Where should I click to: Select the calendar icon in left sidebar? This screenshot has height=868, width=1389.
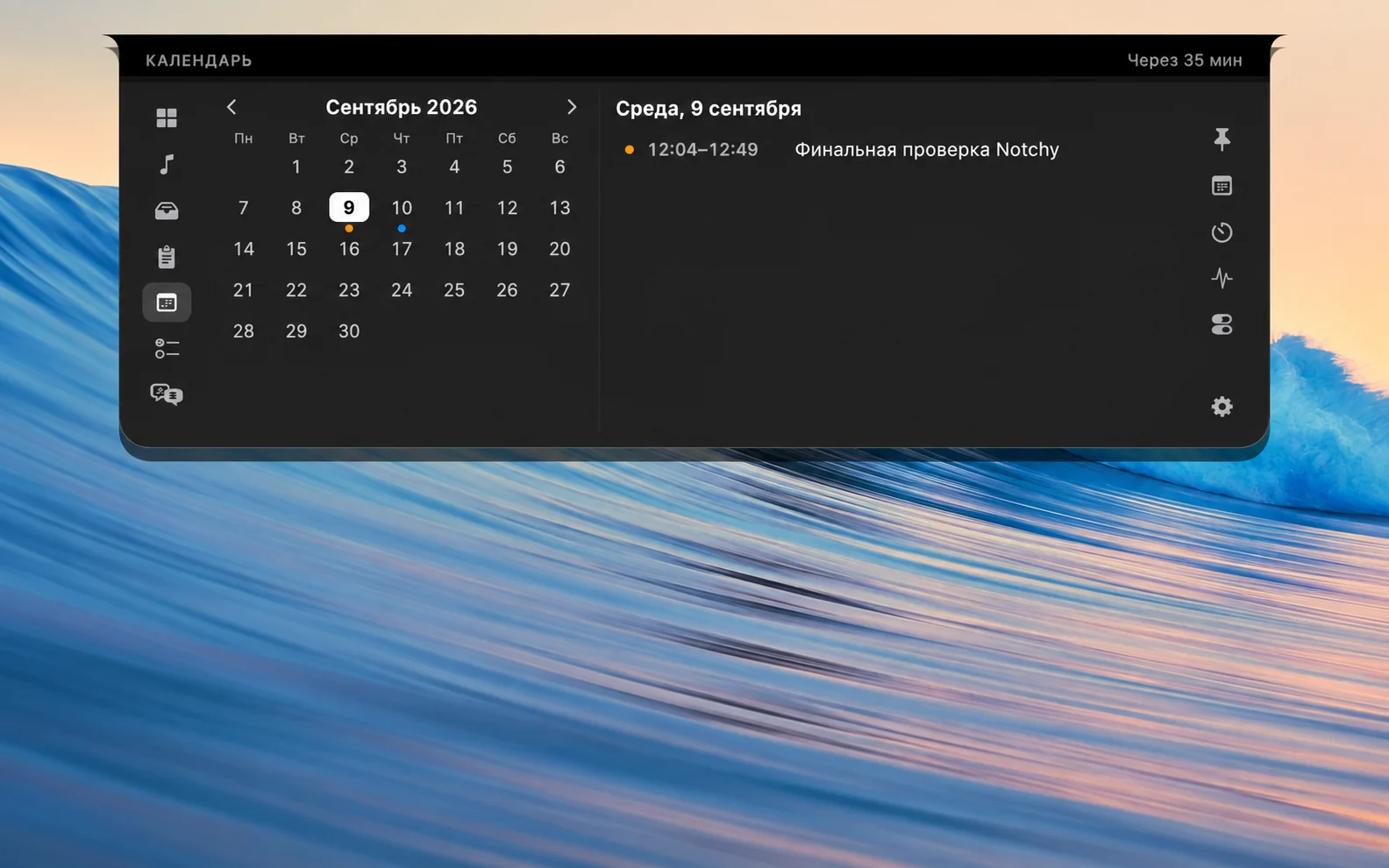[167, 302]
